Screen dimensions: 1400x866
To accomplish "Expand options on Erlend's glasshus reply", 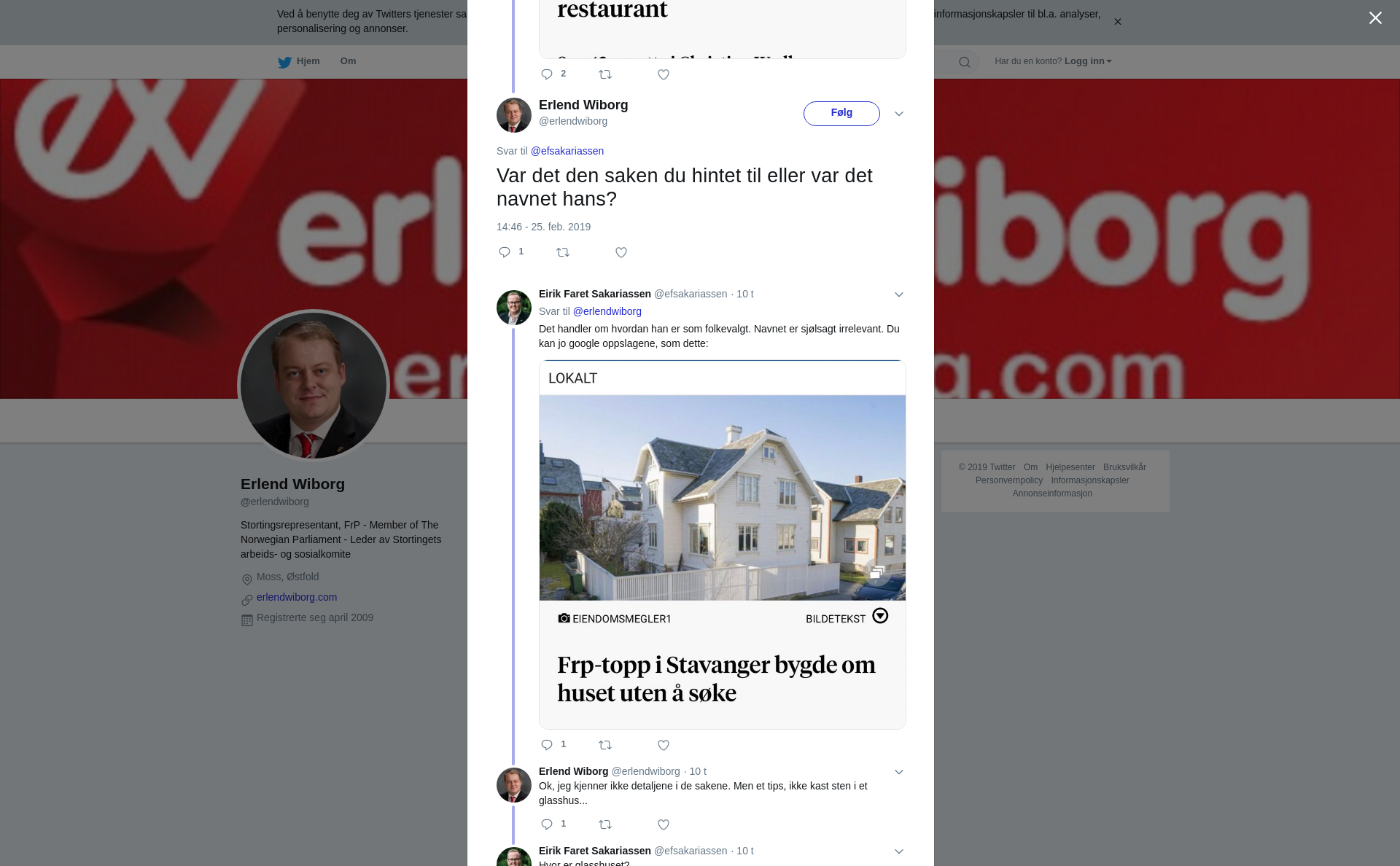I will coord(899,772).
